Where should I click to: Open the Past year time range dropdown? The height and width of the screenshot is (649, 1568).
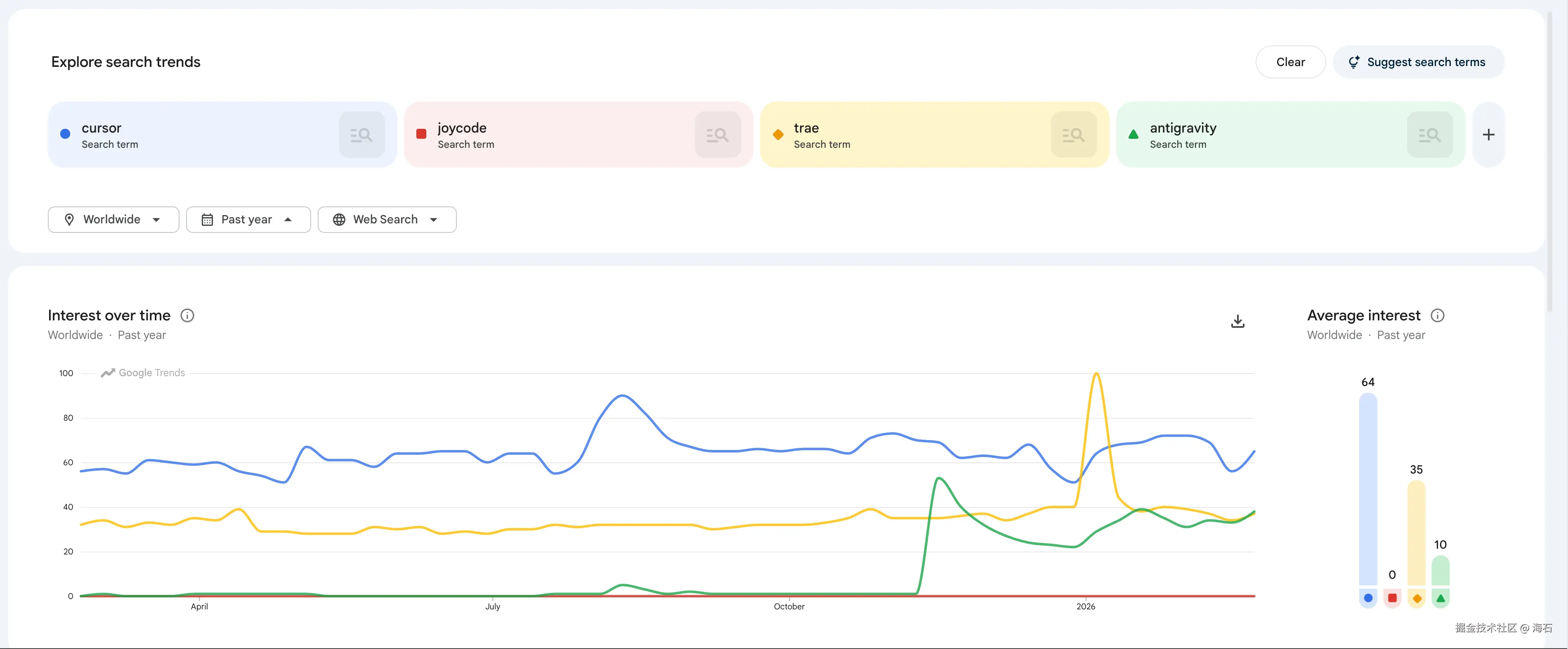click(248, 220)
